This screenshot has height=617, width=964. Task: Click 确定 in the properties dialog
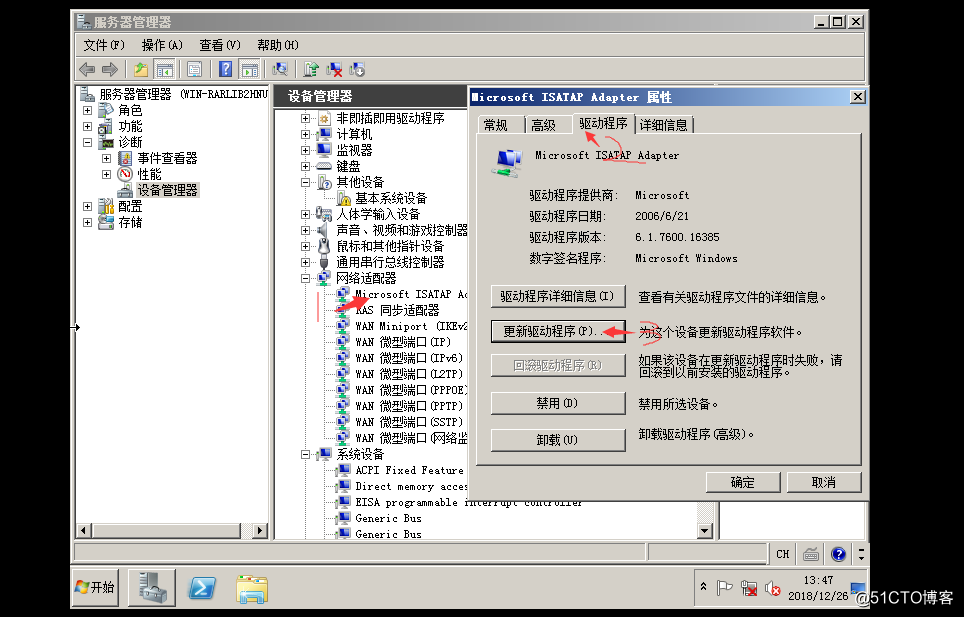(743, 482)
